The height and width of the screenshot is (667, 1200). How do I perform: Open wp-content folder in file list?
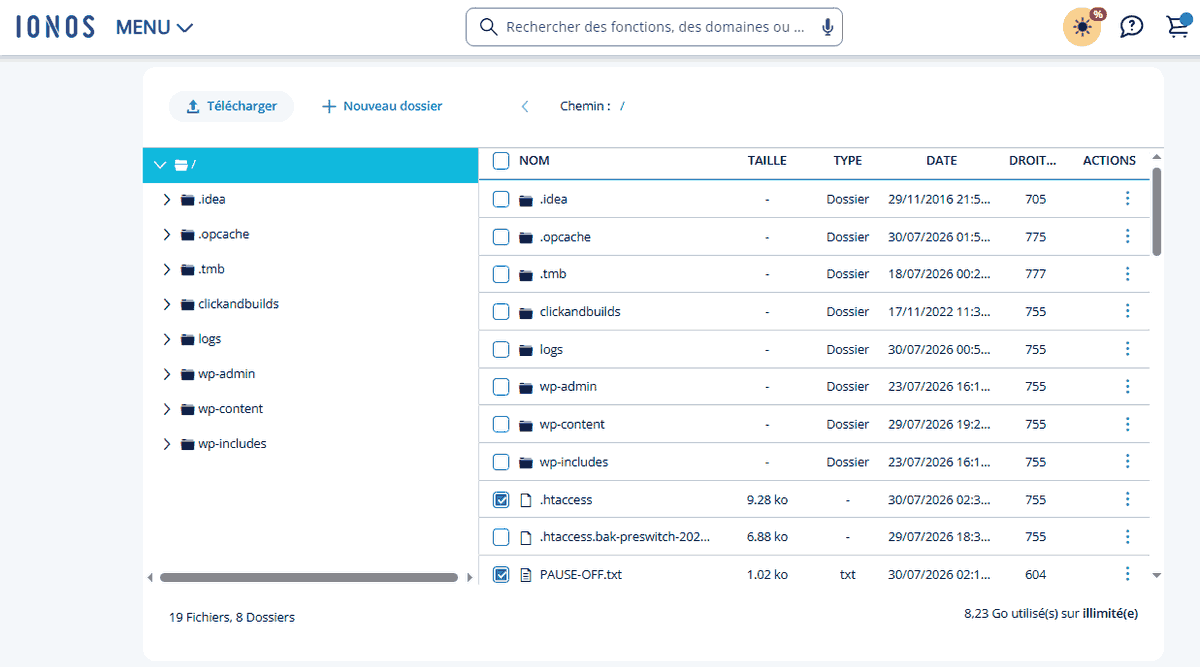572,425
